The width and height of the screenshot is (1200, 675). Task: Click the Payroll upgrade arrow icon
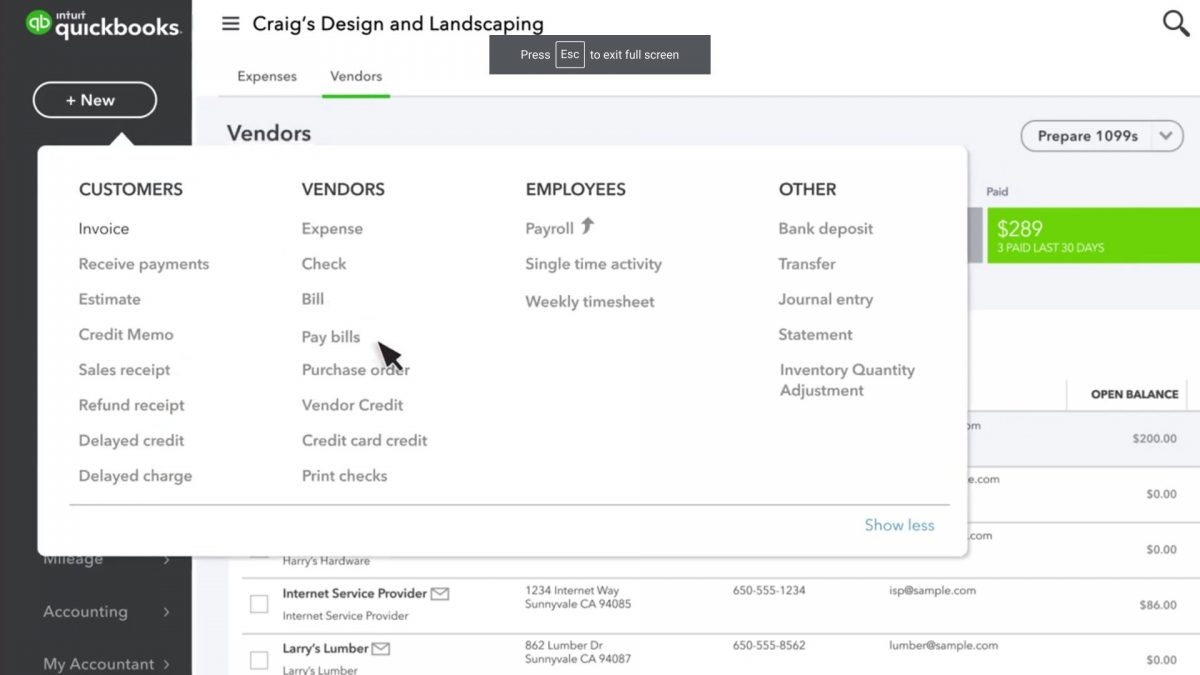588,226
